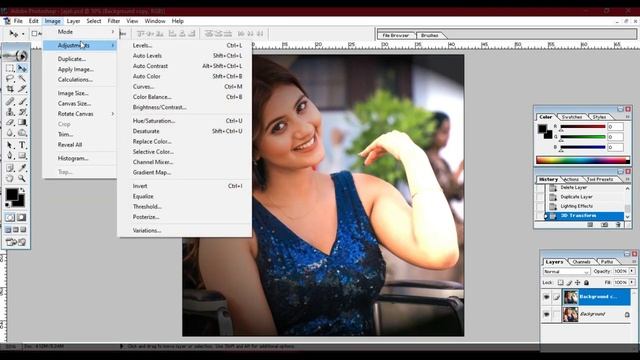Image resolution: width=640 pixels, height=360 pixels.
Task: Select the Brush tool
Action: [22, 101]
